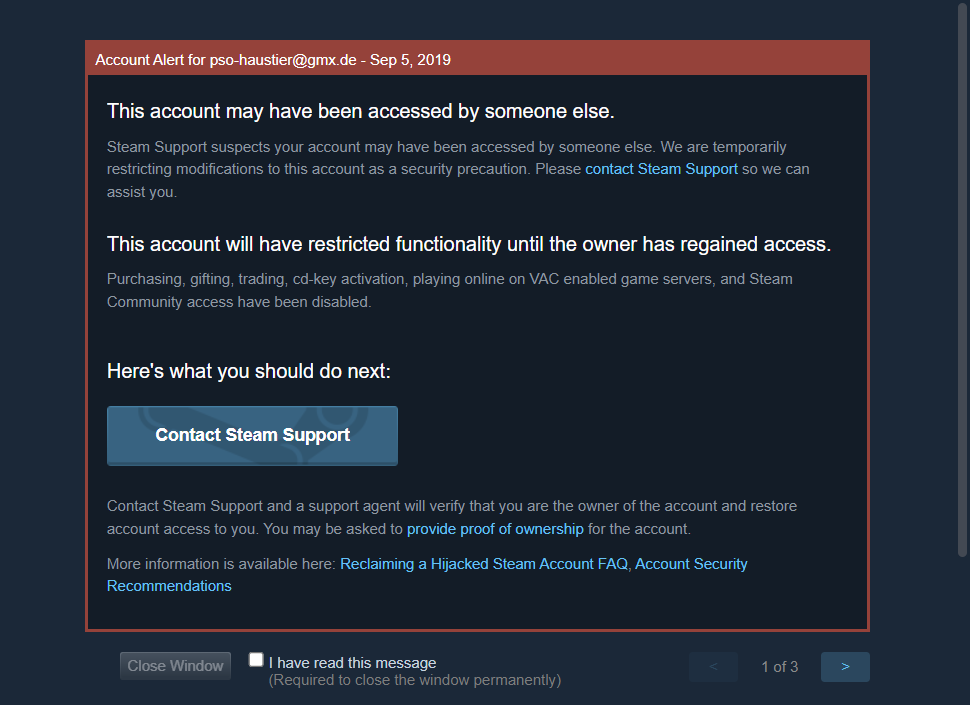Click the heading about account accessed by someone else
This screenshot has width=970, height=705.
point(361,111)
